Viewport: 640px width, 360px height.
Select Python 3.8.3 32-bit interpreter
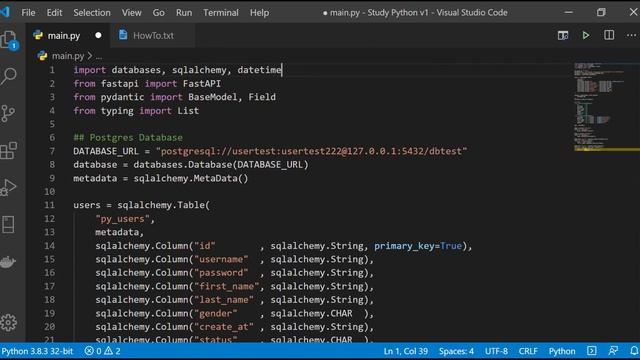37,351
